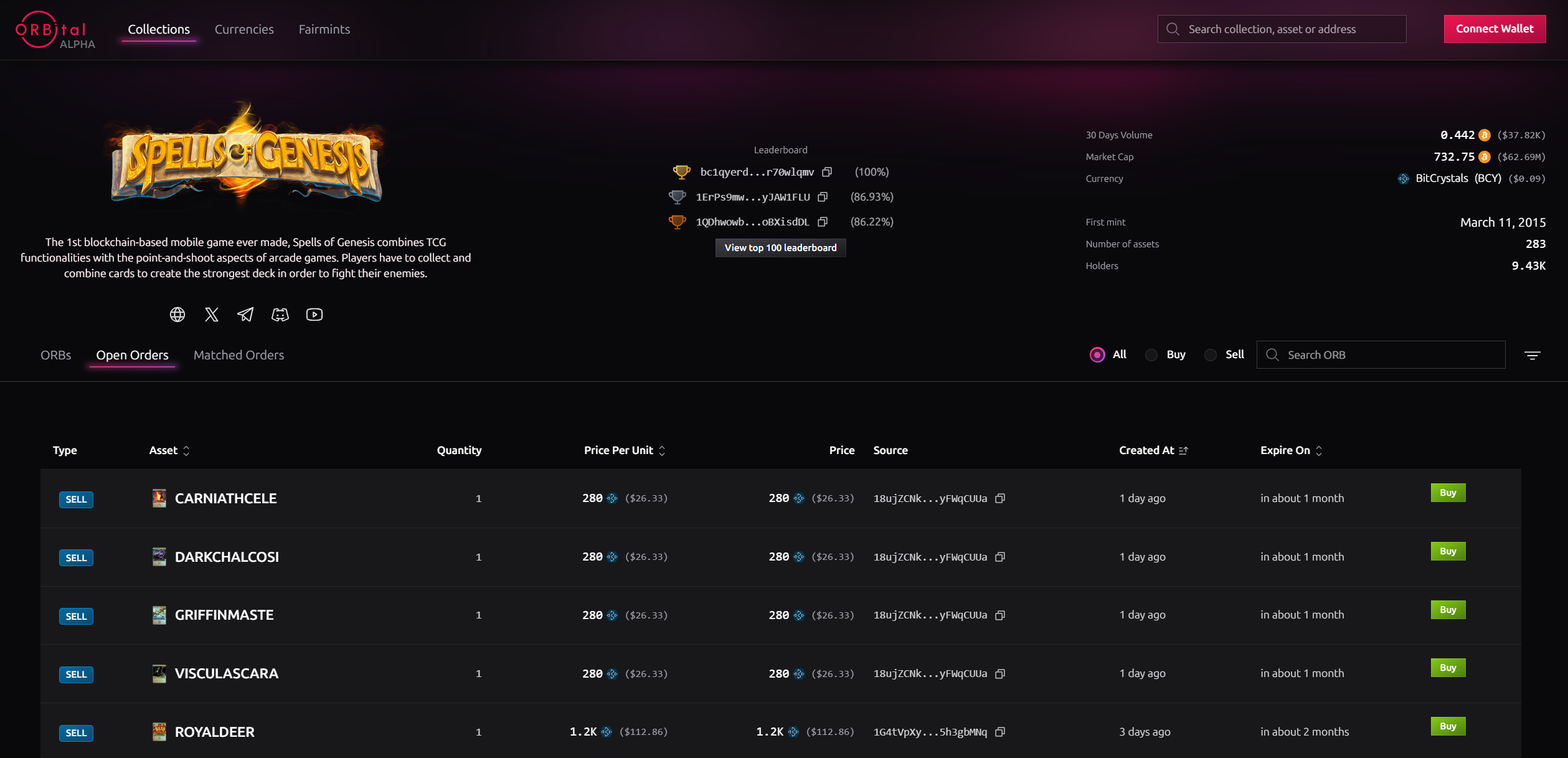Switch to the Matched Orders tab

[x=239, y=355]
